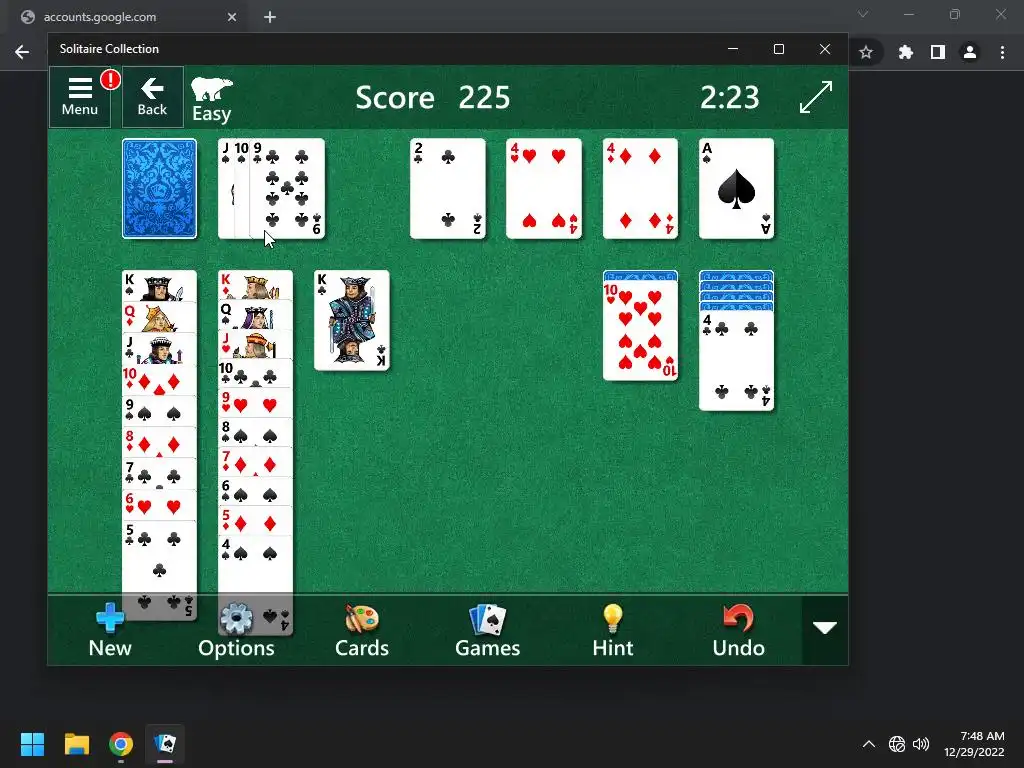Request a Hint with the lightbulb icon
Image resolution: width=1024 pixels, height=768 pixels.
click(x=613, y=630)
